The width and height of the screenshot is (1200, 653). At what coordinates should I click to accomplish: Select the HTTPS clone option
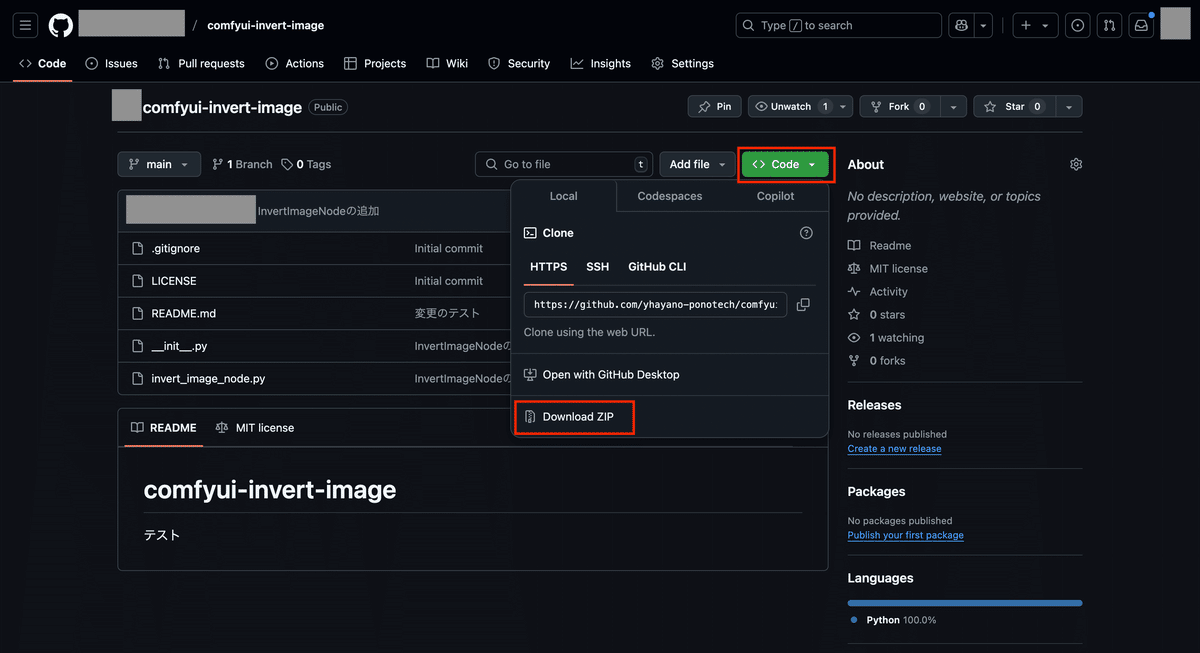point(548,267)
